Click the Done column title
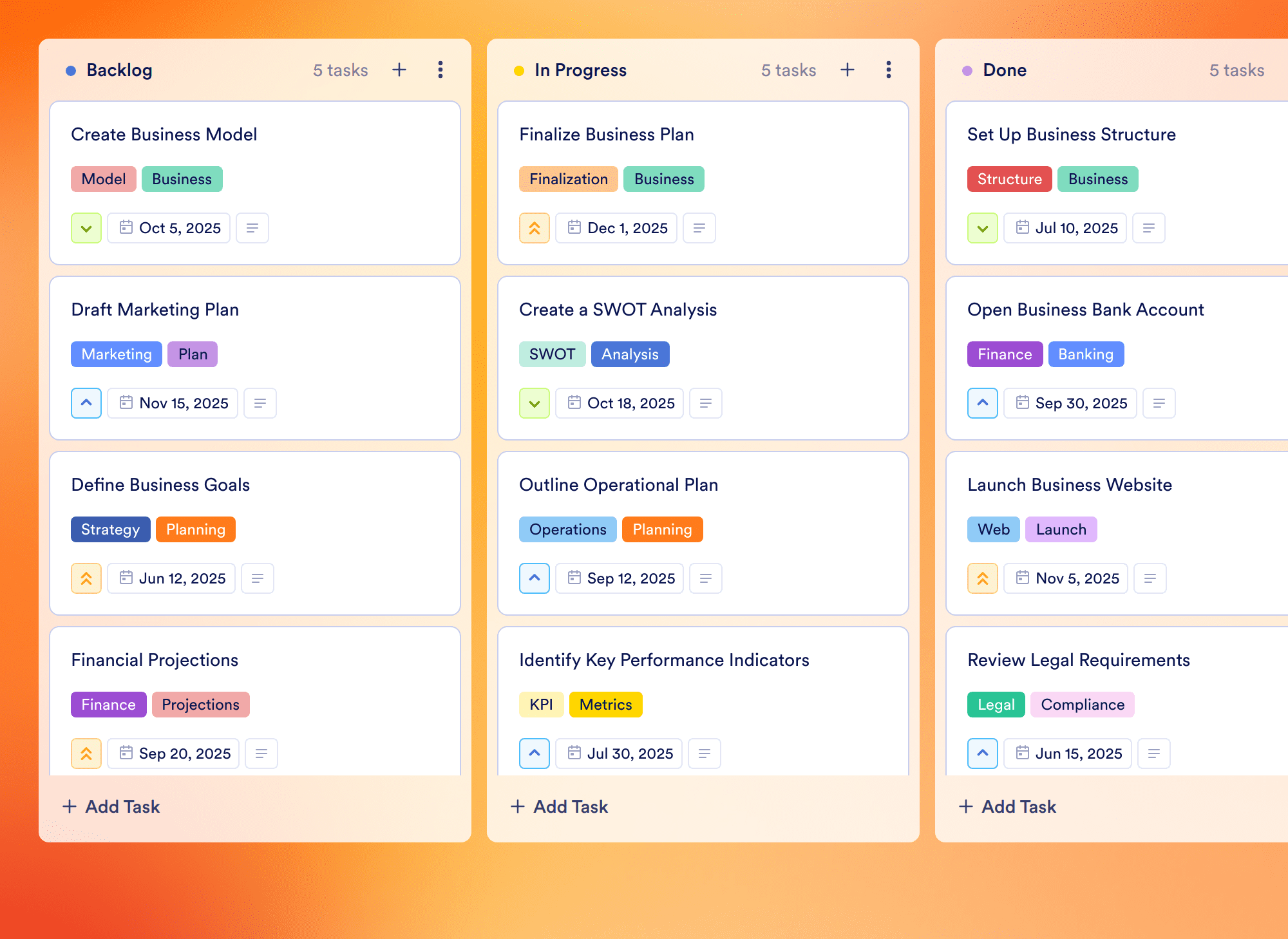The height and width of the screenshot is (939, 1288). [1005, 70]
